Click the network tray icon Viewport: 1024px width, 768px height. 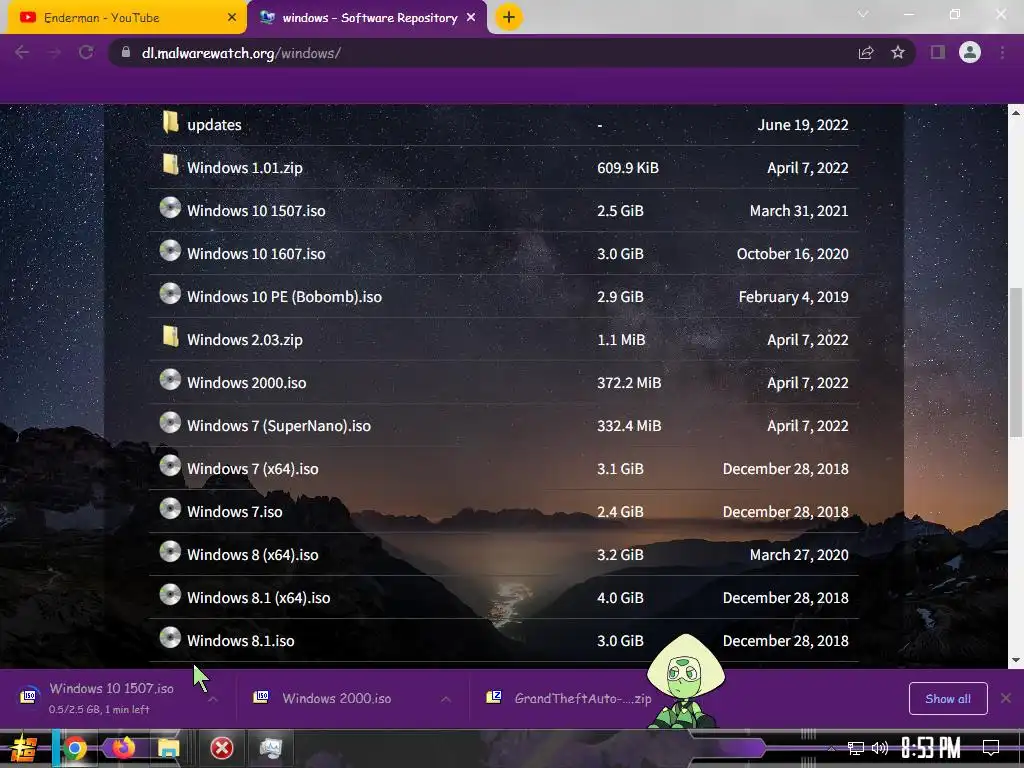(856, 748)
